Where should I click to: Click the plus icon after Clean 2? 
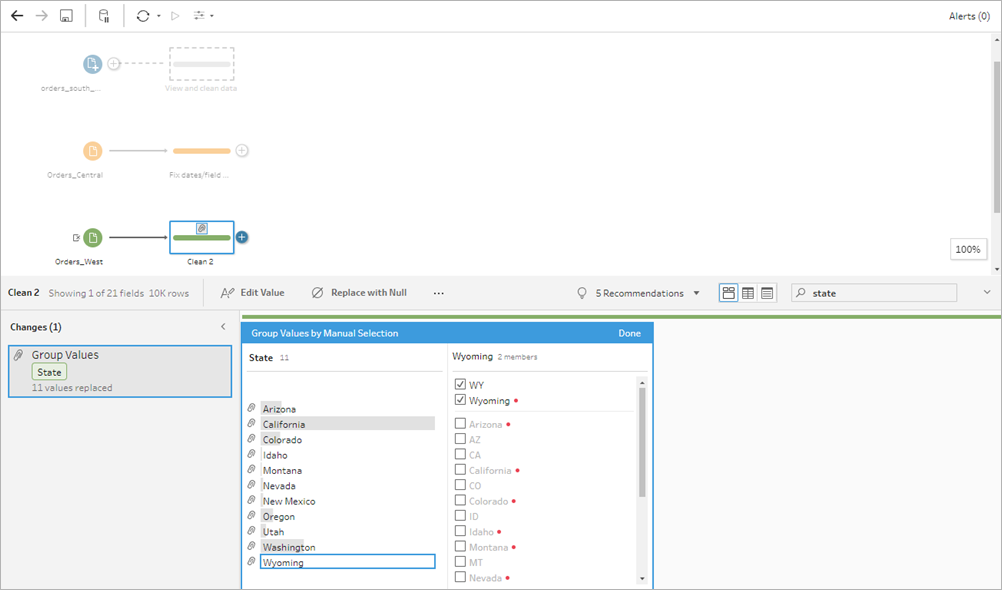pos(242,237)
